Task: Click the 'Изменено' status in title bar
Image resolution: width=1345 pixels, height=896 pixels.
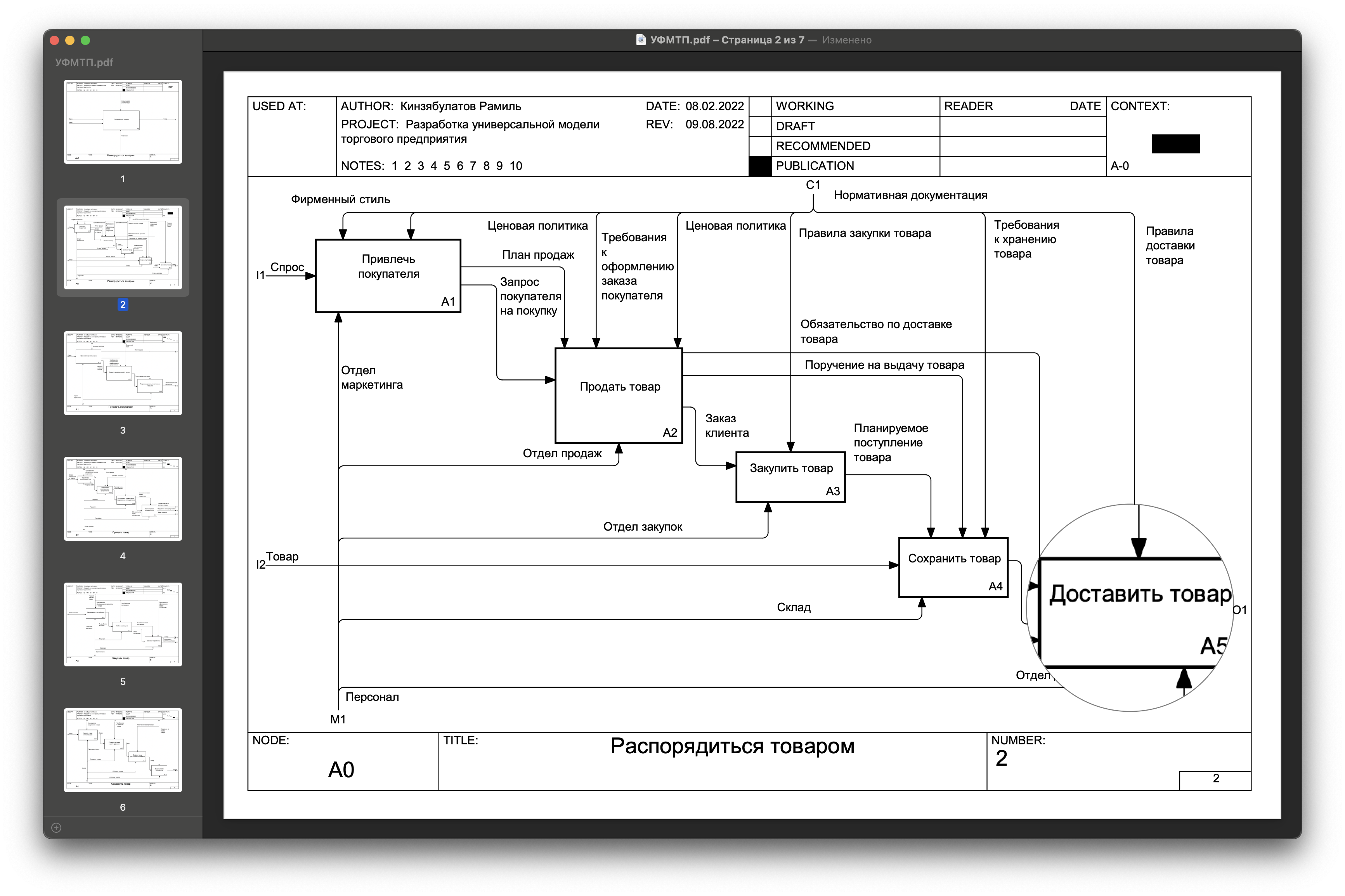Action: [847, 40]
